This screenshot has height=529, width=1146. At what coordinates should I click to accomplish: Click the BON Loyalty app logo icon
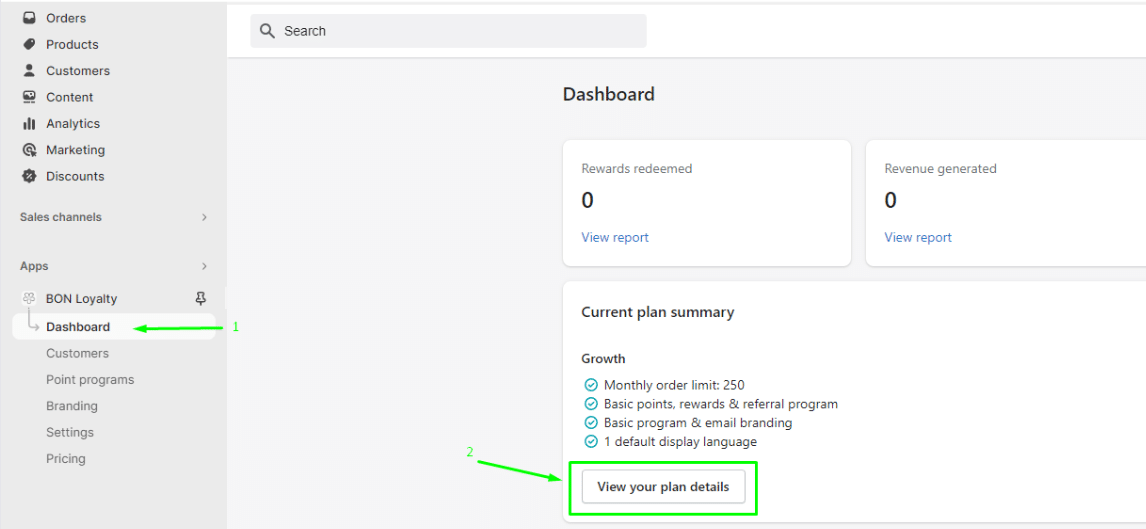click(x=29, y=298)
